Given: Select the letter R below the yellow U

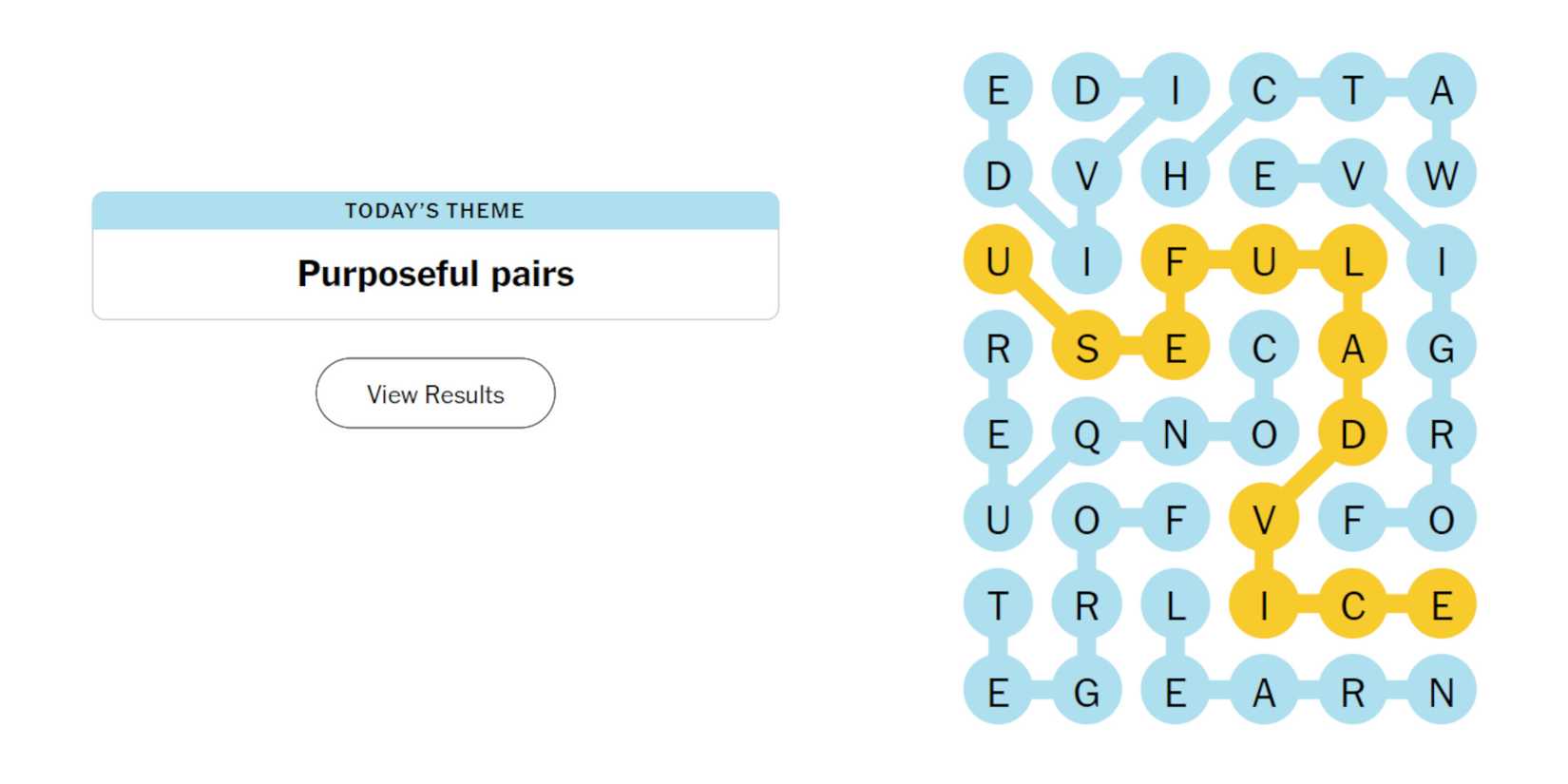Looking at the screenshot, I should (998, 347).
